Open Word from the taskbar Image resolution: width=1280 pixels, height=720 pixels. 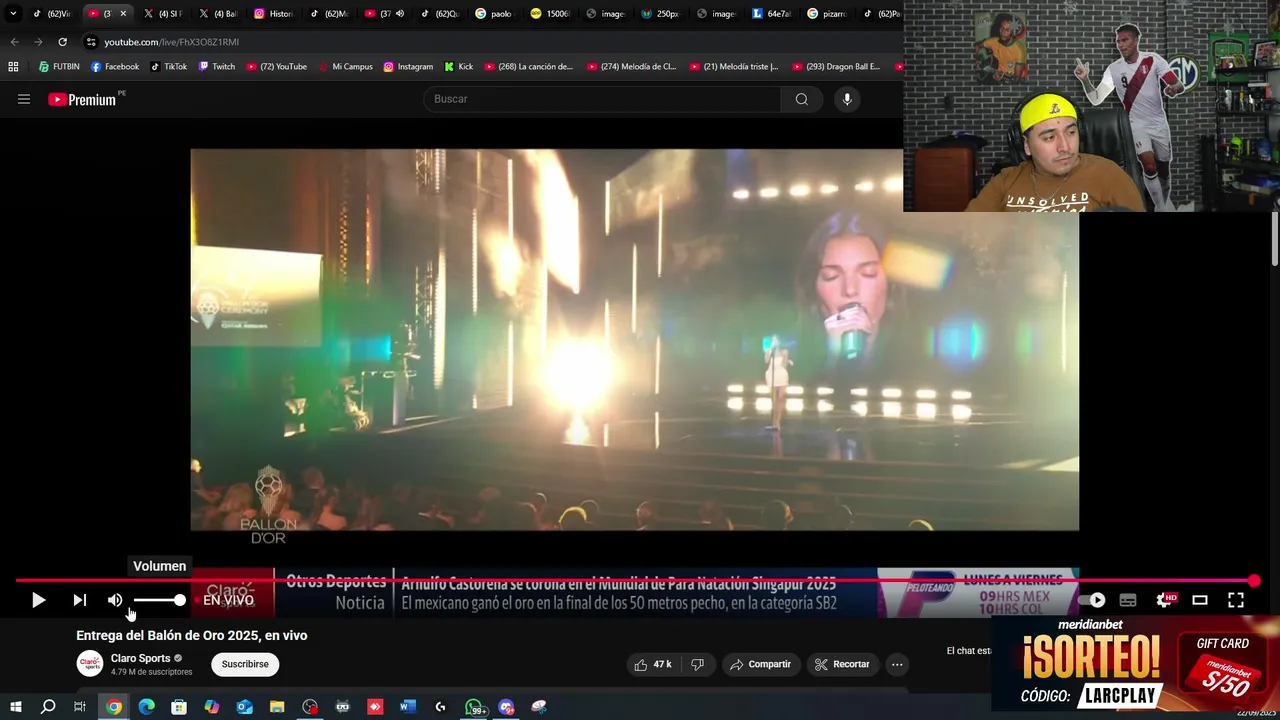pos(408,707)
